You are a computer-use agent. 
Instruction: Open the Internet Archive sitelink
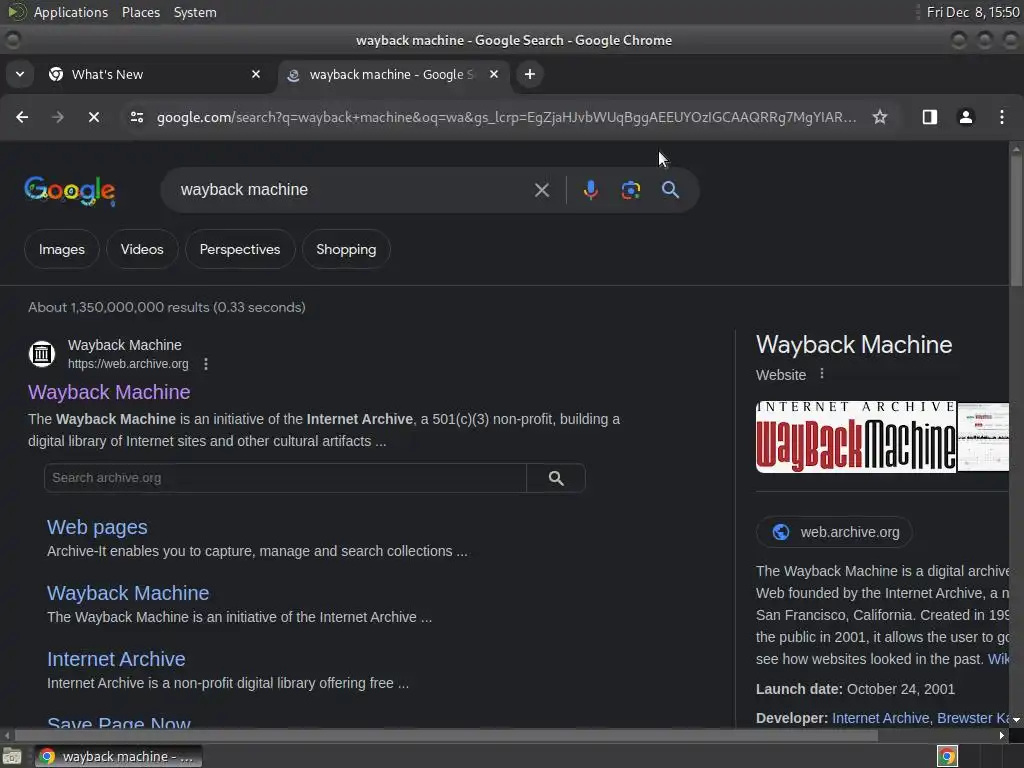116,659
